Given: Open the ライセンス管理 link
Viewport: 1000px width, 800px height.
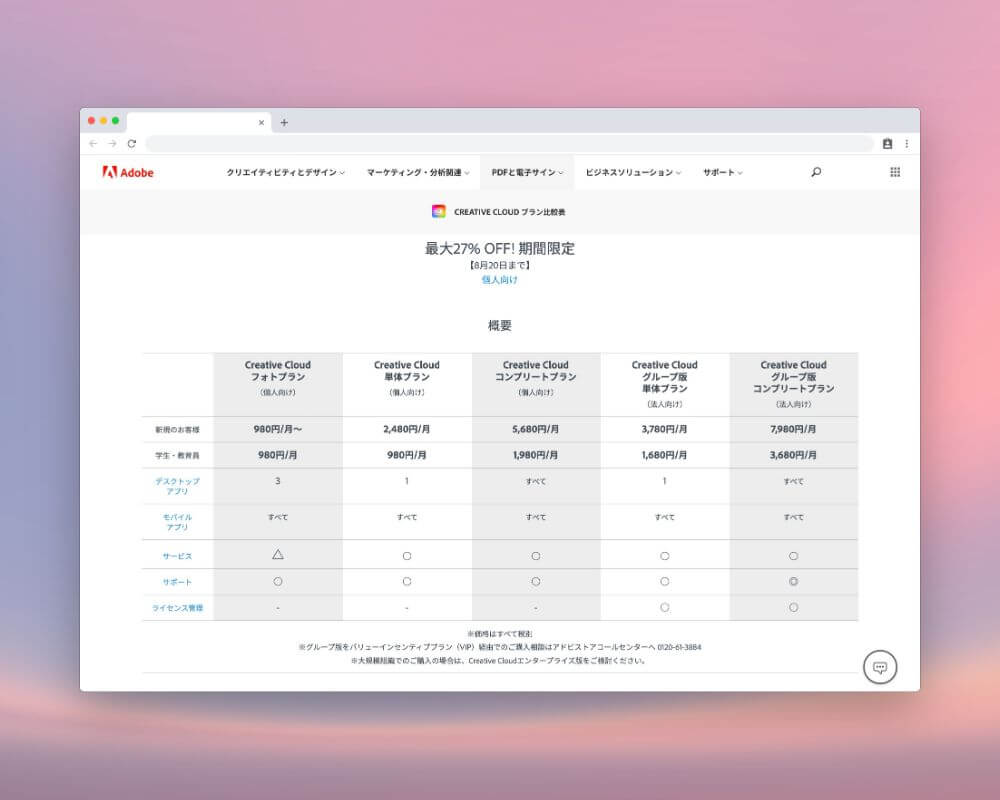Looking at the screenshot, I should [177, 608].
